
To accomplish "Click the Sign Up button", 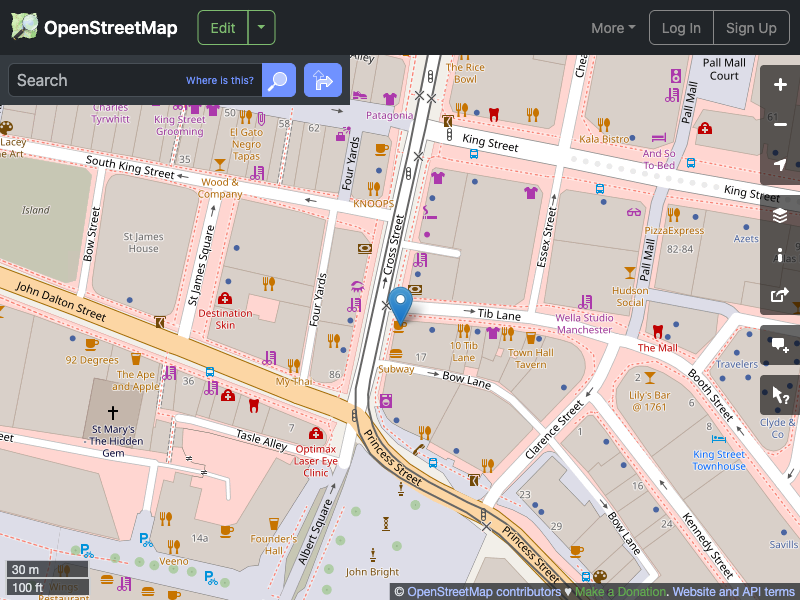I will click(x=751, y=27).
